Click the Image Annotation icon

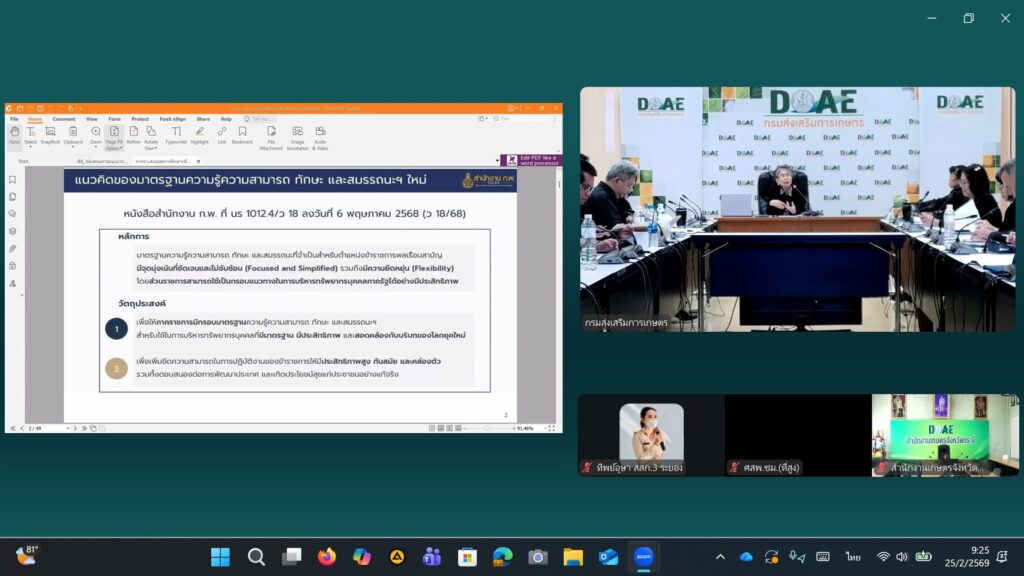point(297,135)
